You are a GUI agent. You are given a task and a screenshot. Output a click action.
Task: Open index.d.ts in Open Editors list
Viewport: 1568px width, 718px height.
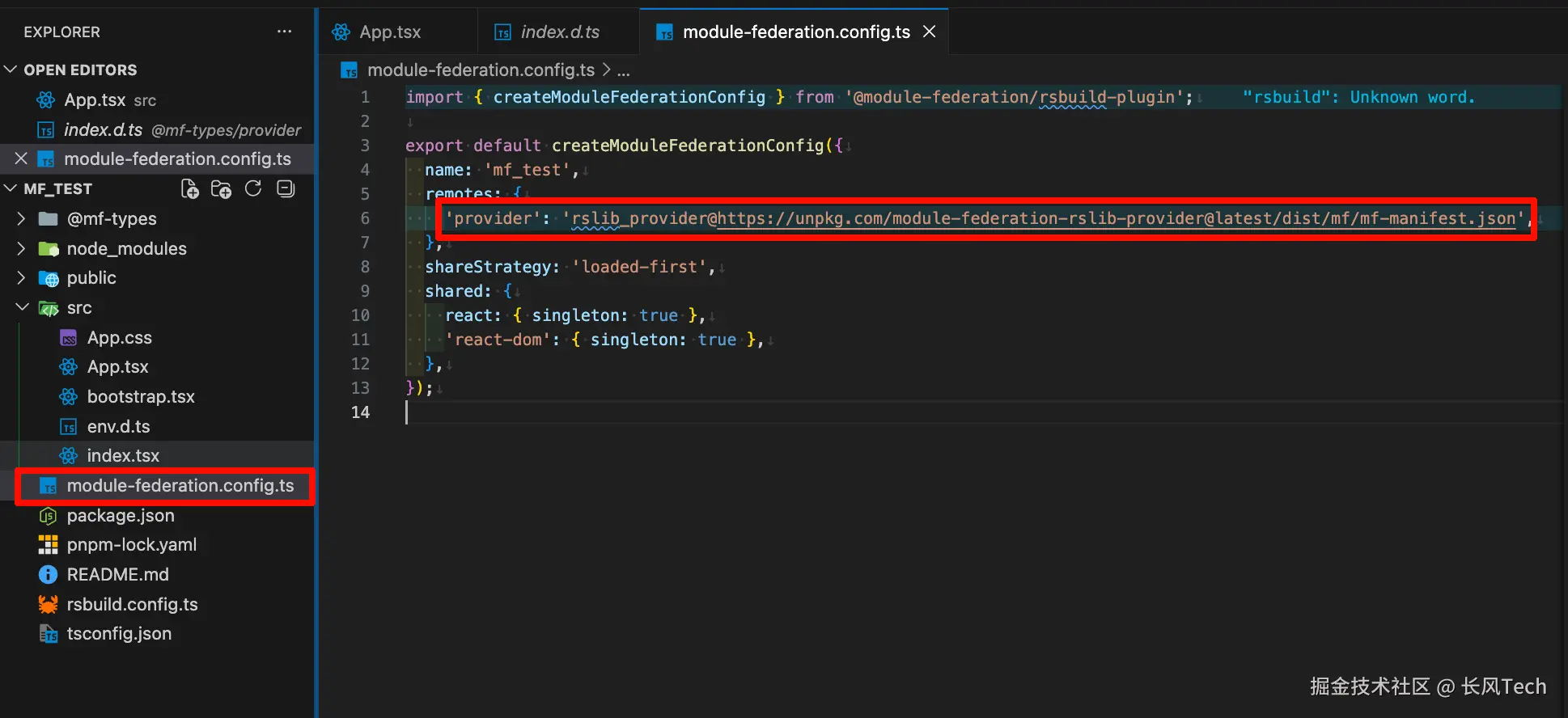click(157, 129)
